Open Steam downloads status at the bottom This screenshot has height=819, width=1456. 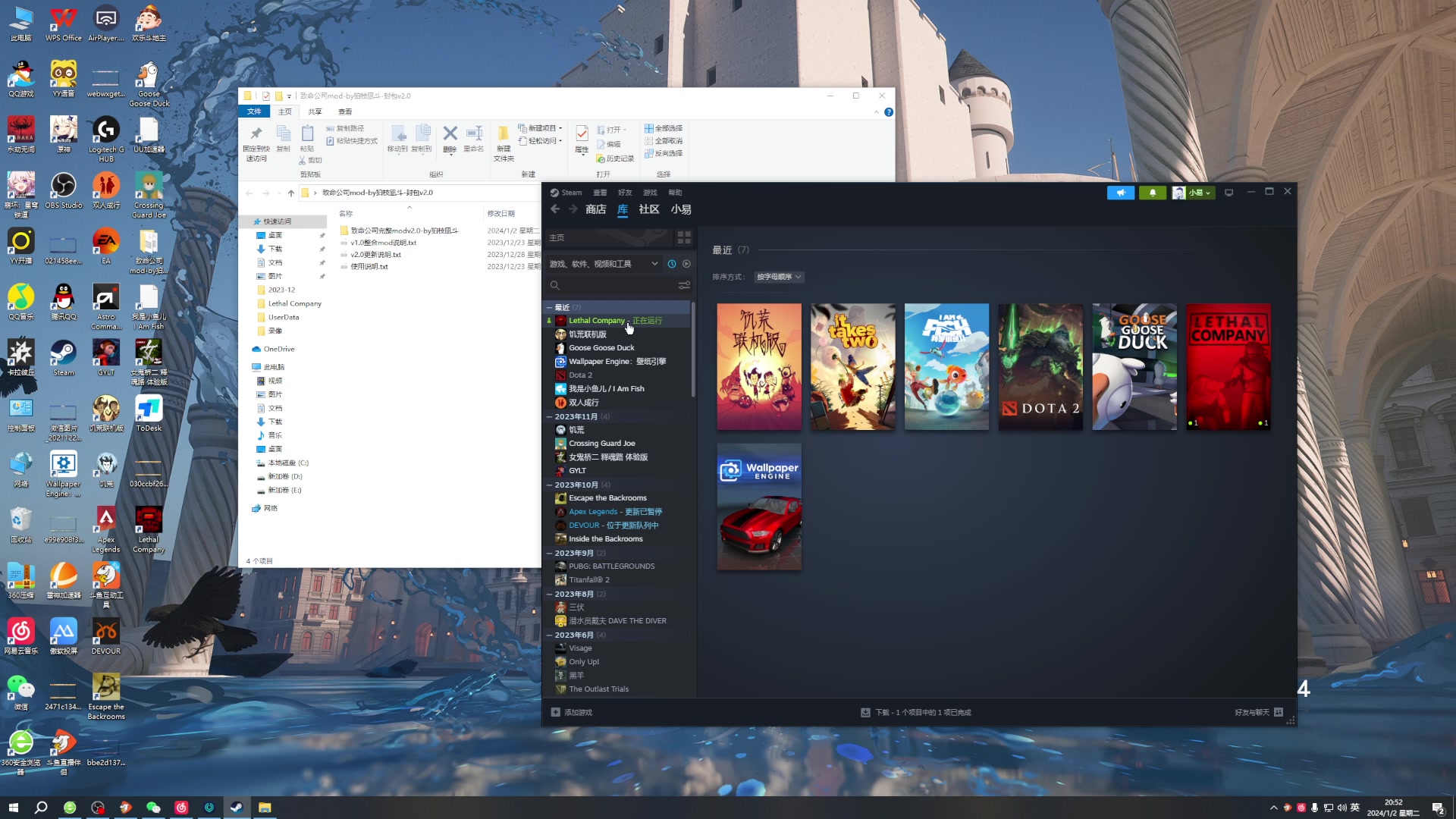click(x=916, y=712)
